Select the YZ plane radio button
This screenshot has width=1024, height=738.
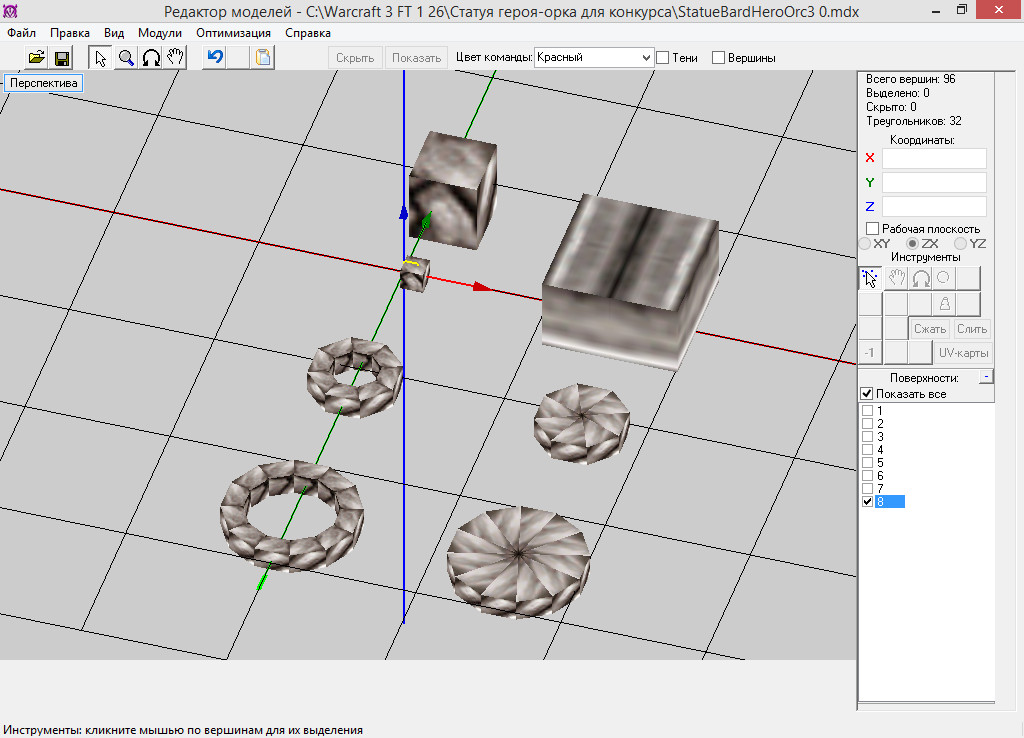point(960,244)
